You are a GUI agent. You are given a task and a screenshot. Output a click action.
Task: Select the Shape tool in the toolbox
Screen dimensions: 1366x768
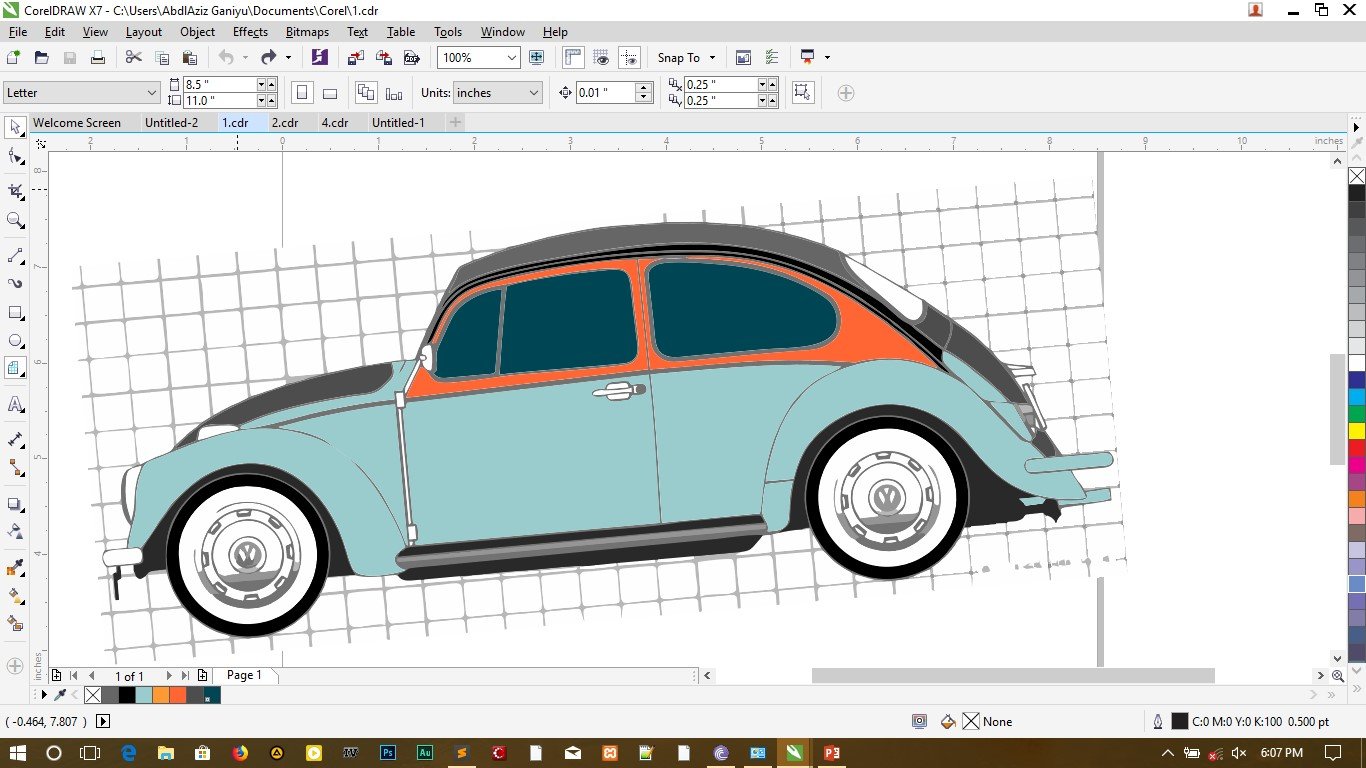(15, 157)
